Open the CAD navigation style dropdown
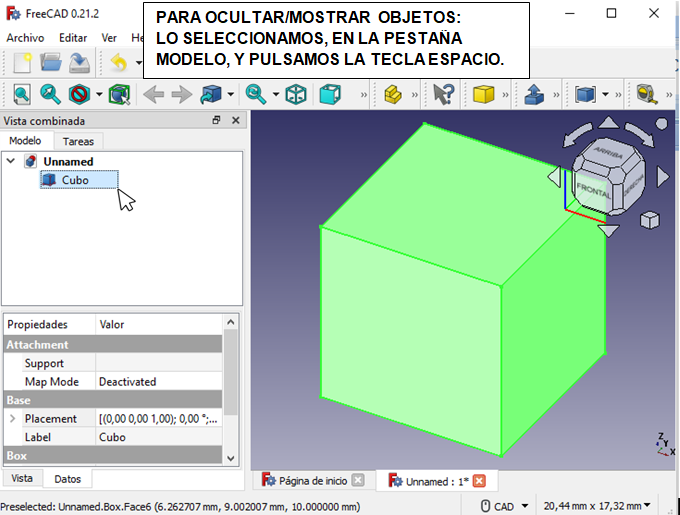Viewport: 680px width, 515px height. click(505, 506)
